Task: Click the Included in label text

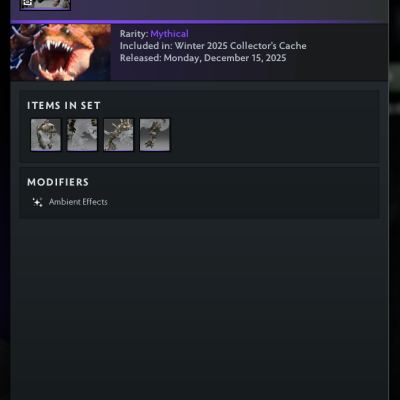Action: 146,46
